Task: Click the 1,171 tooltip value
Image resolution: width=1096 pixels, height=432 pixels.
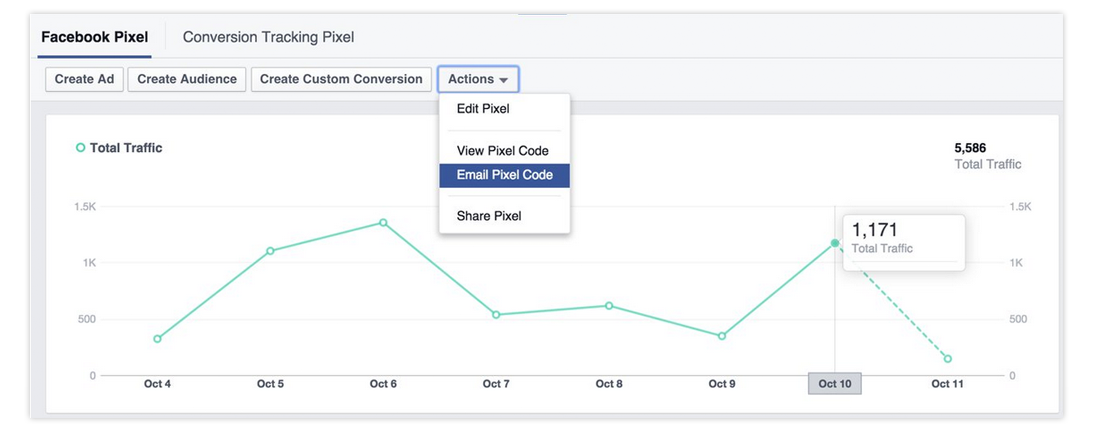Action: pos(874,230)
